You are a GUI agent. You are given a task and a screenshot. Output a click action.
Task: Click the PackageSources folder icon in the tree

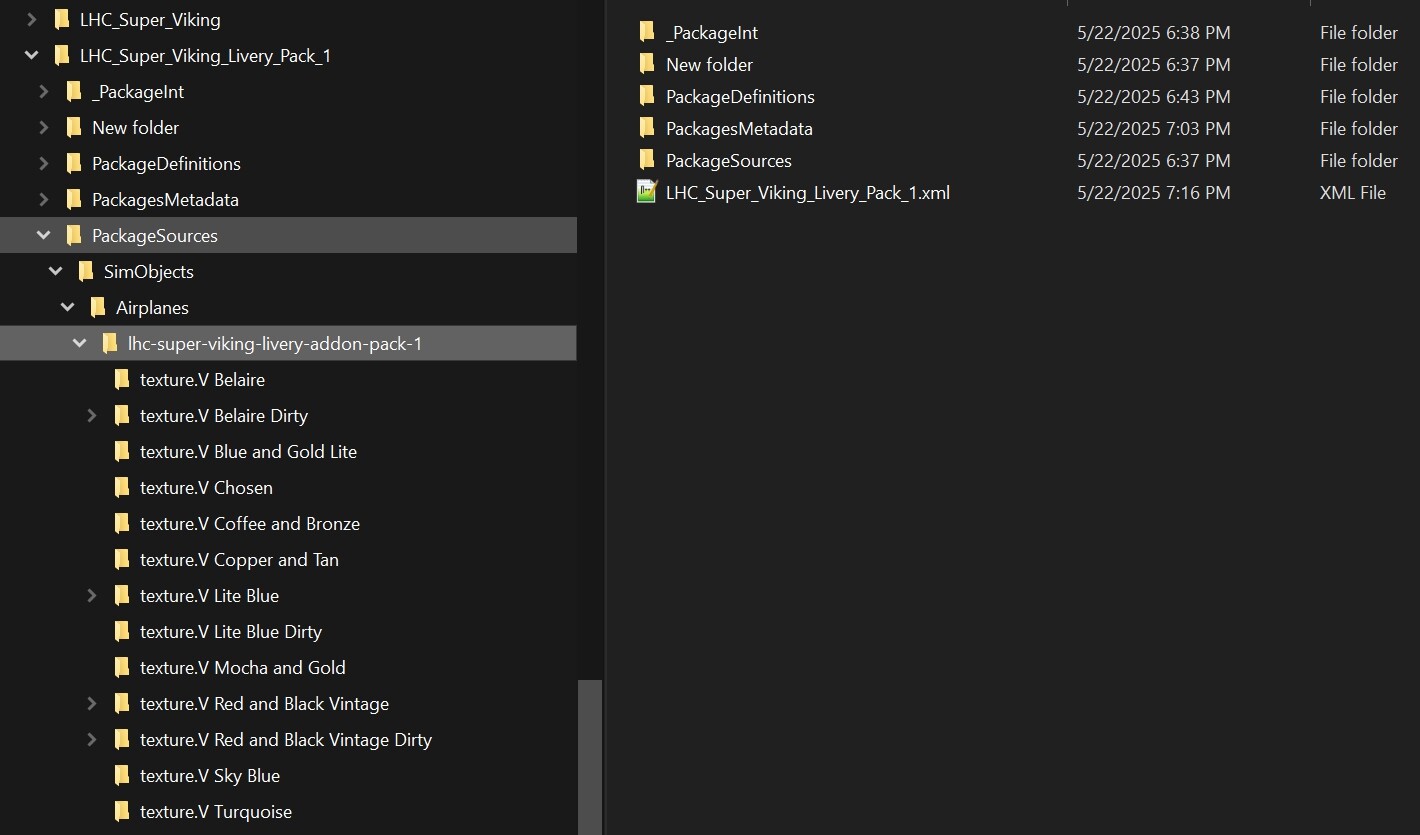point(74,235)
